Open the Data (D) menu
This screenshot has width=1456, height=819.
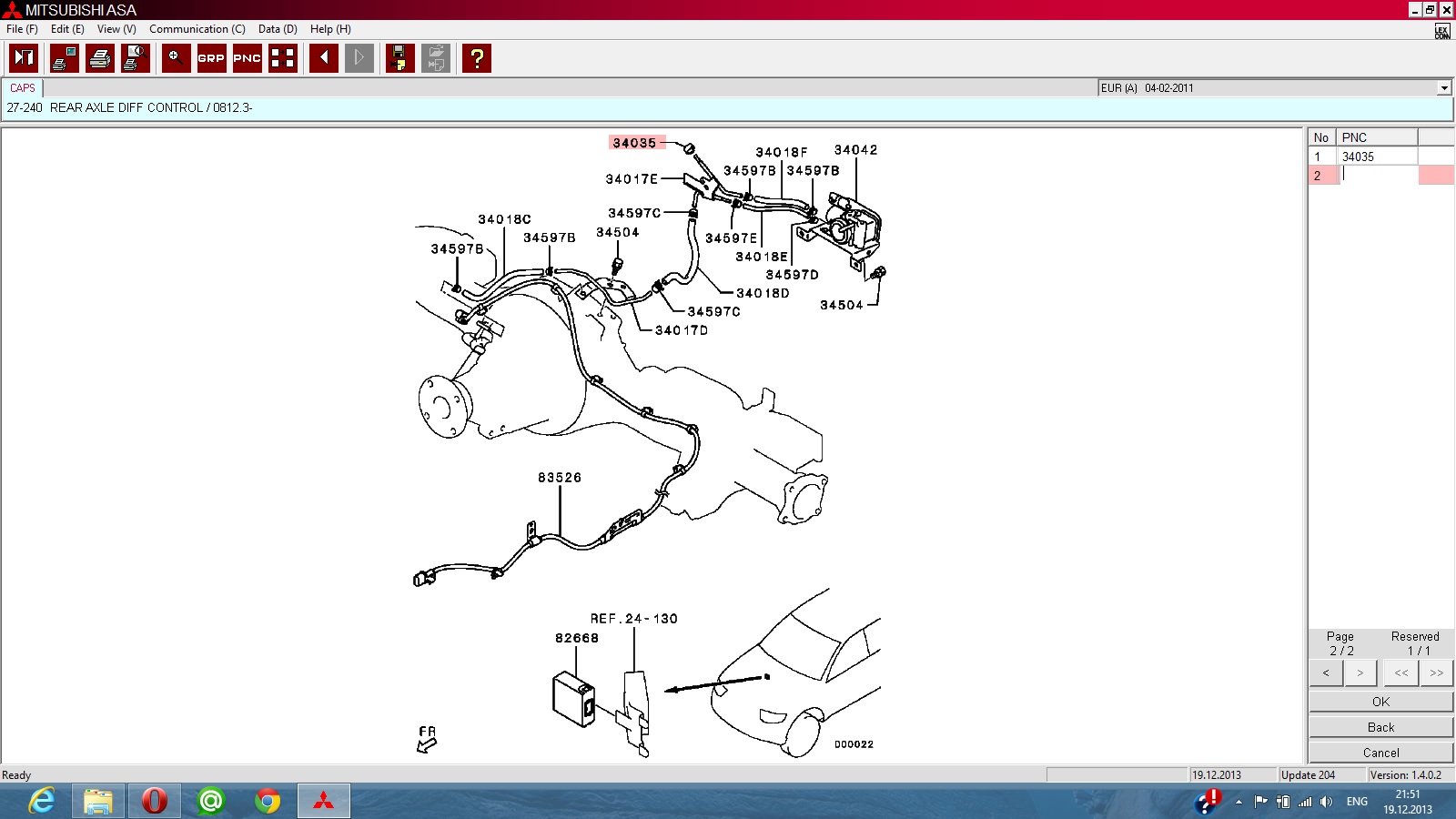coord(277,29)
